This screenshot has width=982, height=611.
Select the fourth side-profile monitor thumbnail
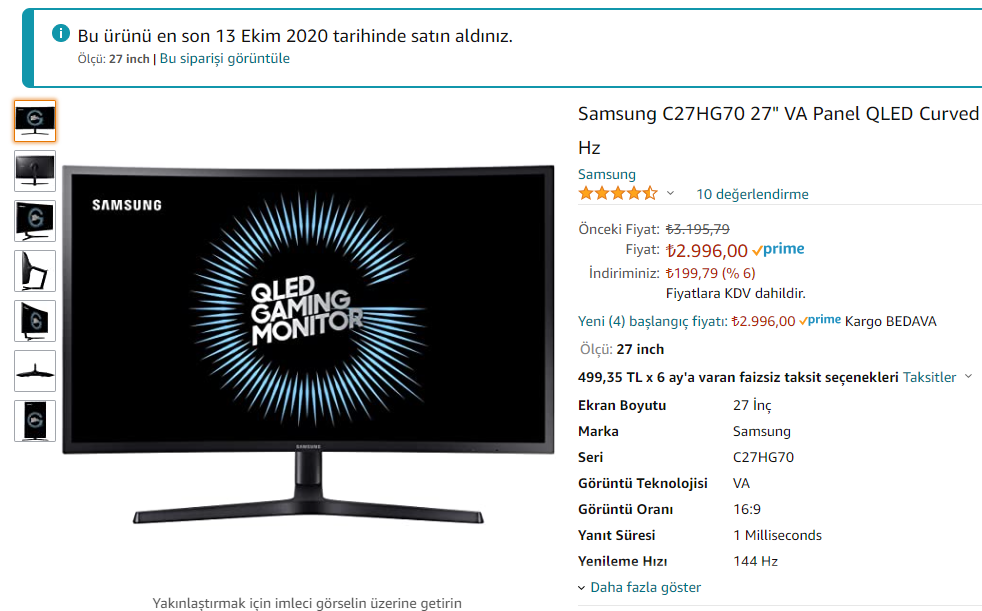(x=35, y=271)
